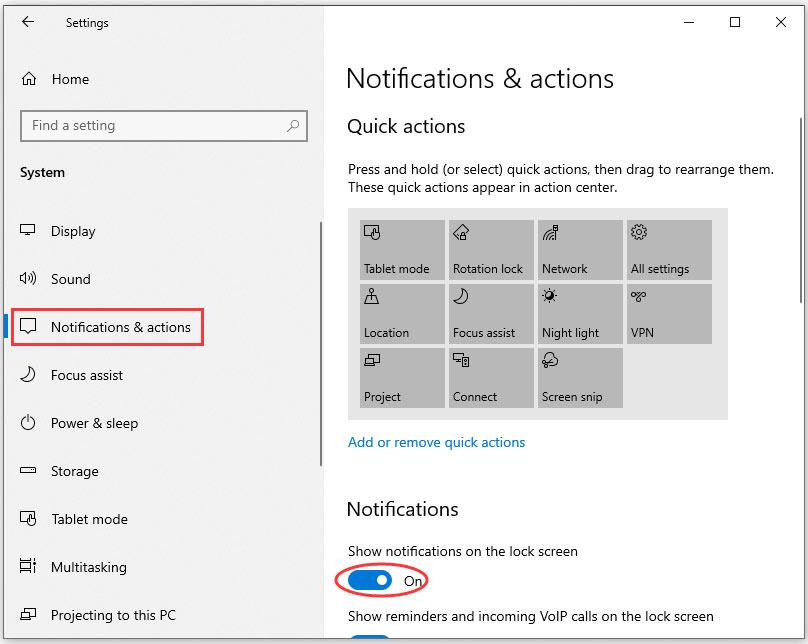This screenshot has height=644, width=808.
Task: Minimize the Settings window
Action: 689,22
